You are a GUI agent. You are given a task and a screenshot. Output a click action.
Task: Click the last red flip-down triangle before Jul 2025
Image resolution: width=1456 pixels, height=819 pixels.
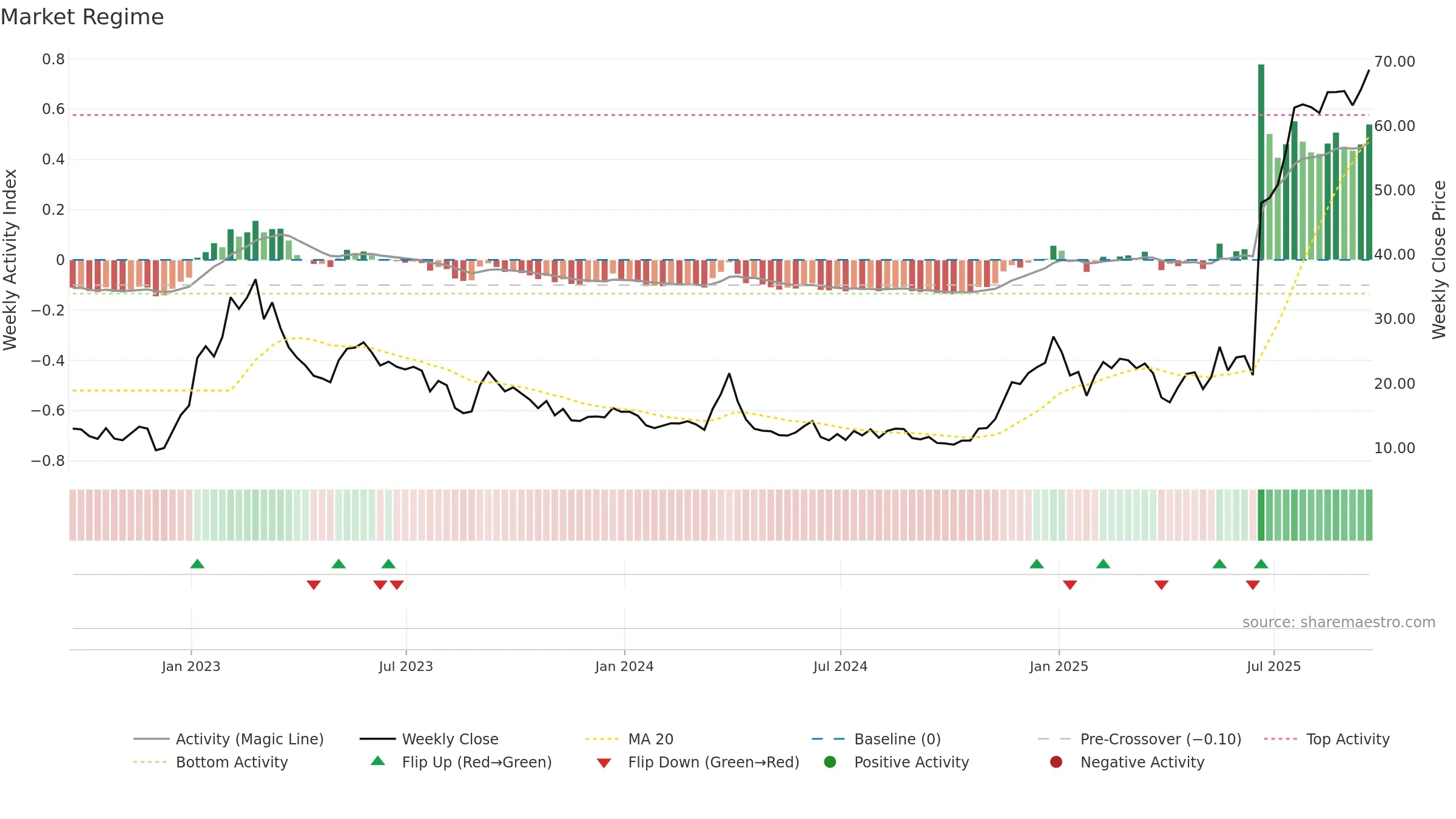1253,585
